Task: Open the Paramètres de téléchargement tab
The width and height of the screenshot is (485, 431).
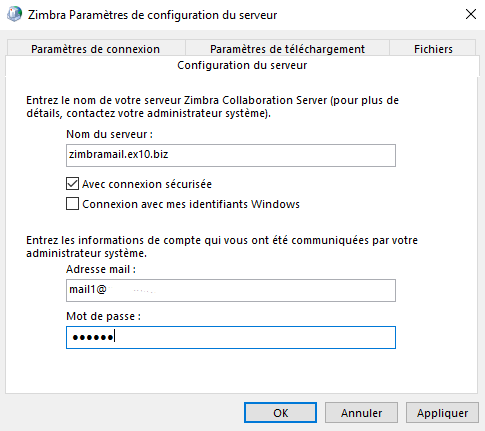Action: pyautogui.click(x=287, y=49)
